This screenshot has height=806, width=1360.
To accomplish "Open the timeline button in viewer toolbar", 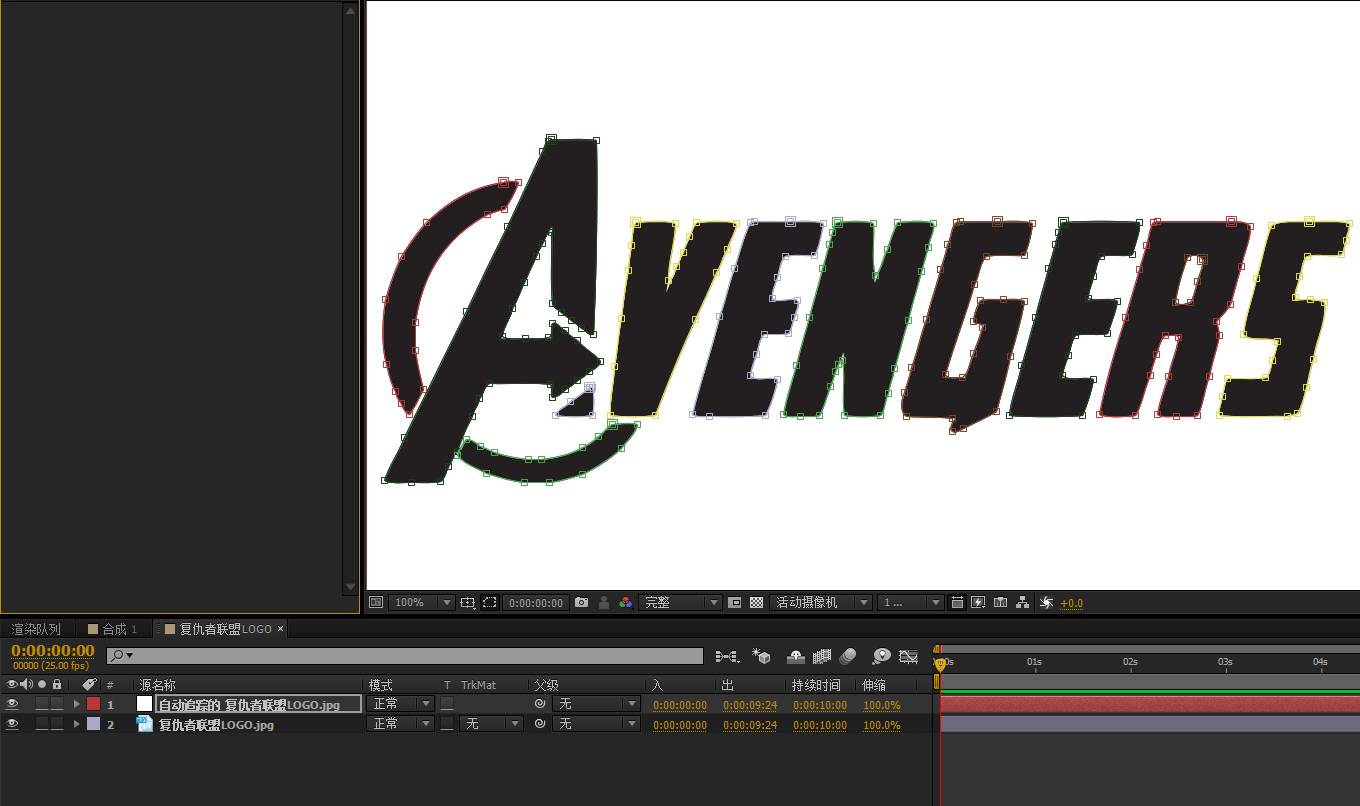I will pyautogui.click(x=1000, y=602).
